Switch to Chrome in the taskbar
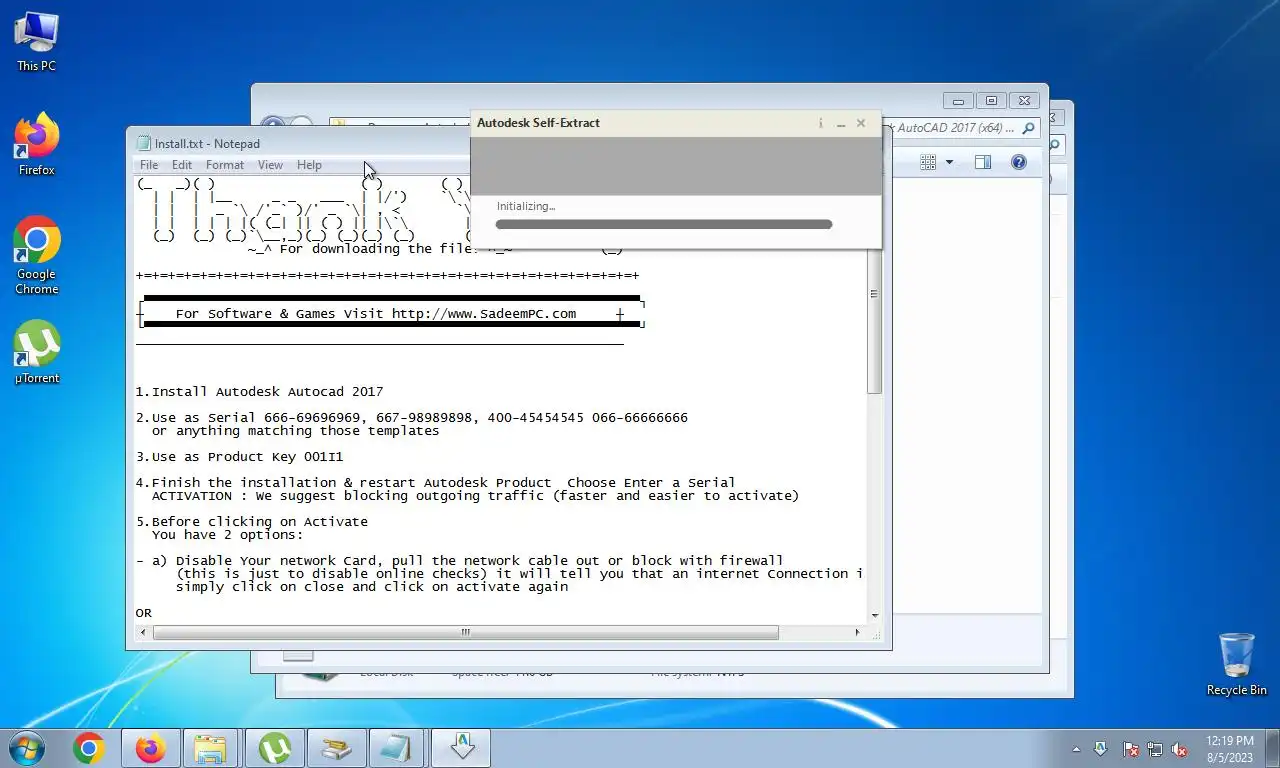This screenshot has width=1280, height=768. 89,748
